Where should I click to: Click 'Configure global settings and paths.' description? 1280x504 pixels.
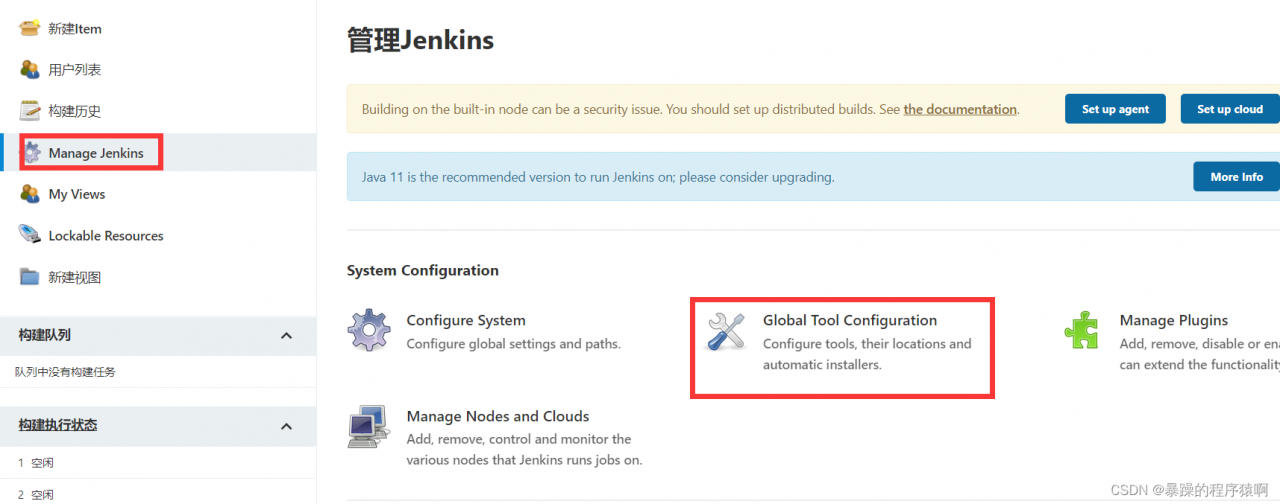514,344
